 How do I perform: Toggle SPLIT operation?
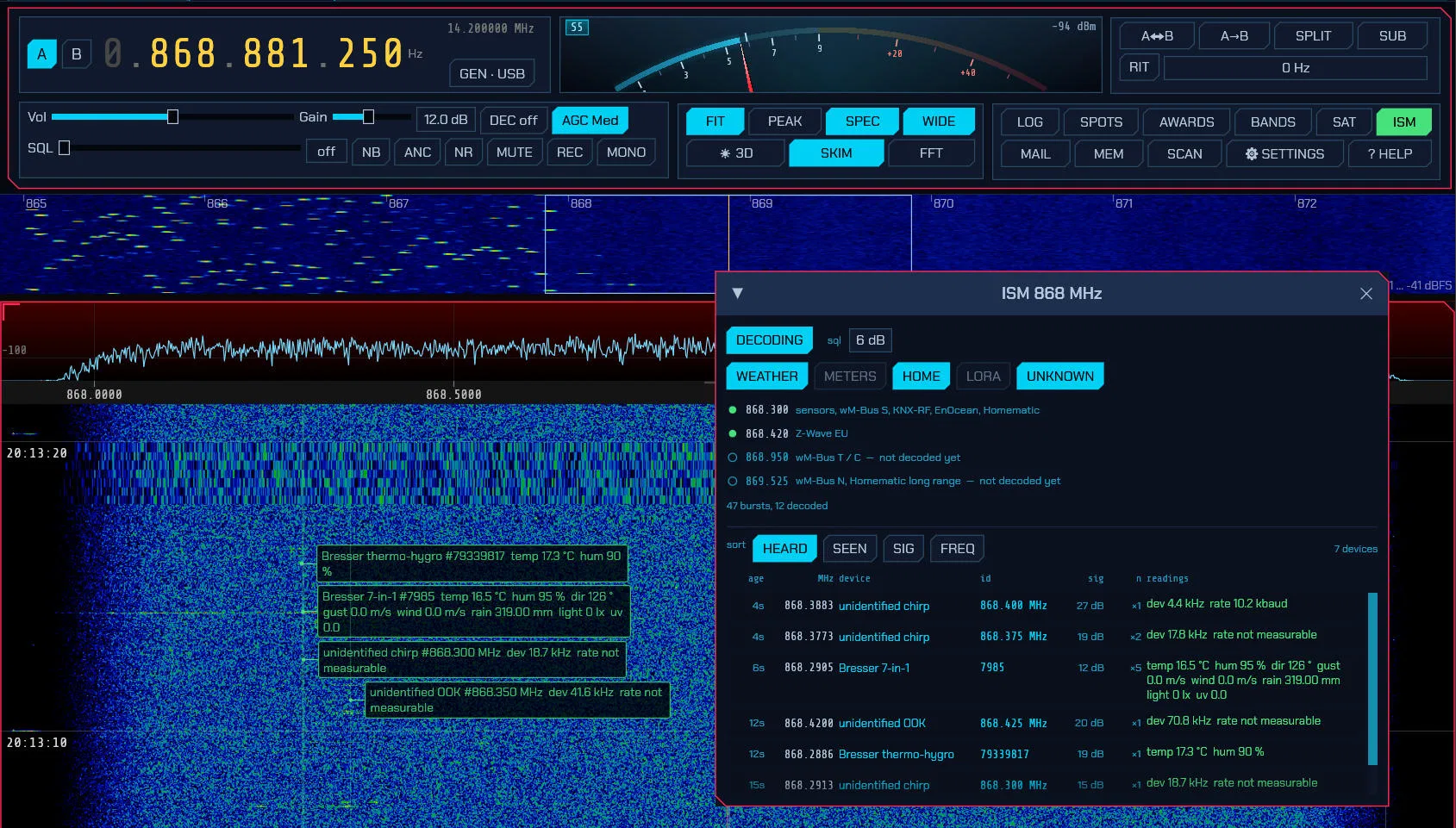1313,35
